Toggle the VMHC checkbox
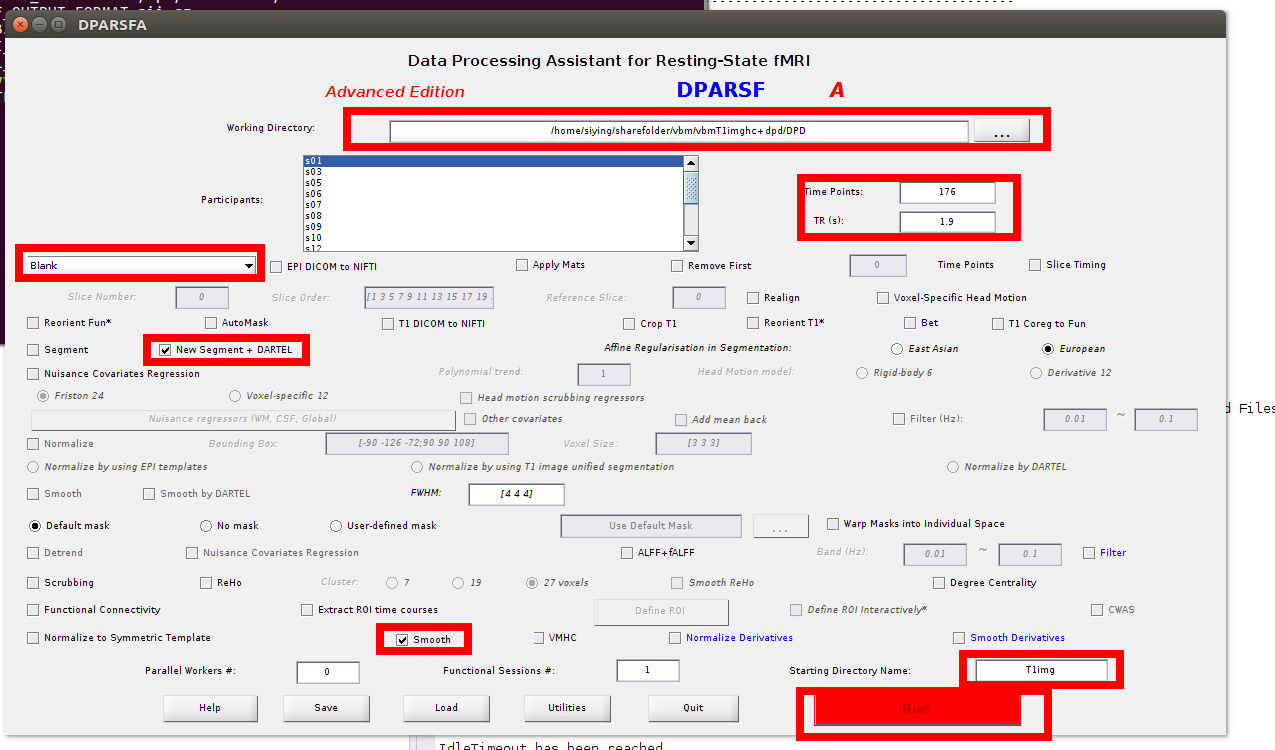1275x750 pixels. [x=540, y=638]
